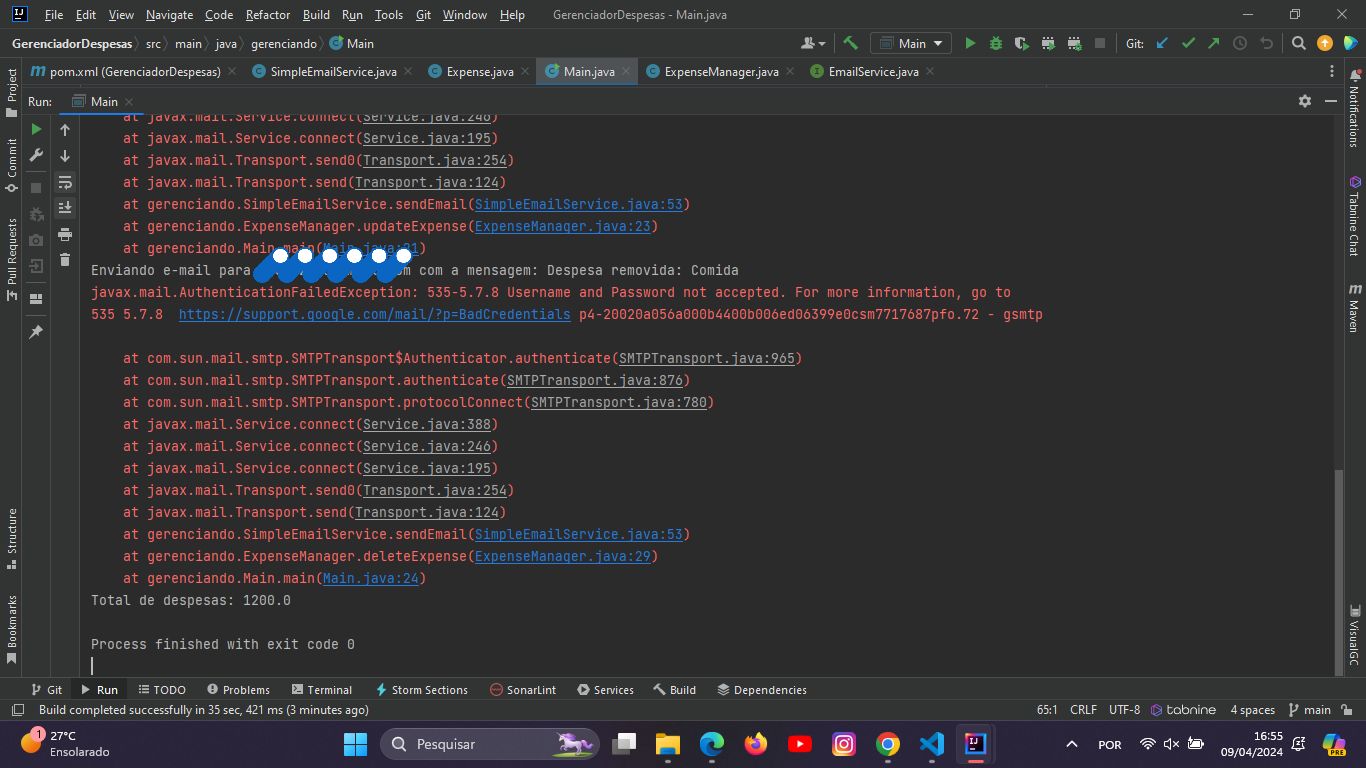Open editor tabs more-options menu
1366x768 pixels.
click(1331, 72)
